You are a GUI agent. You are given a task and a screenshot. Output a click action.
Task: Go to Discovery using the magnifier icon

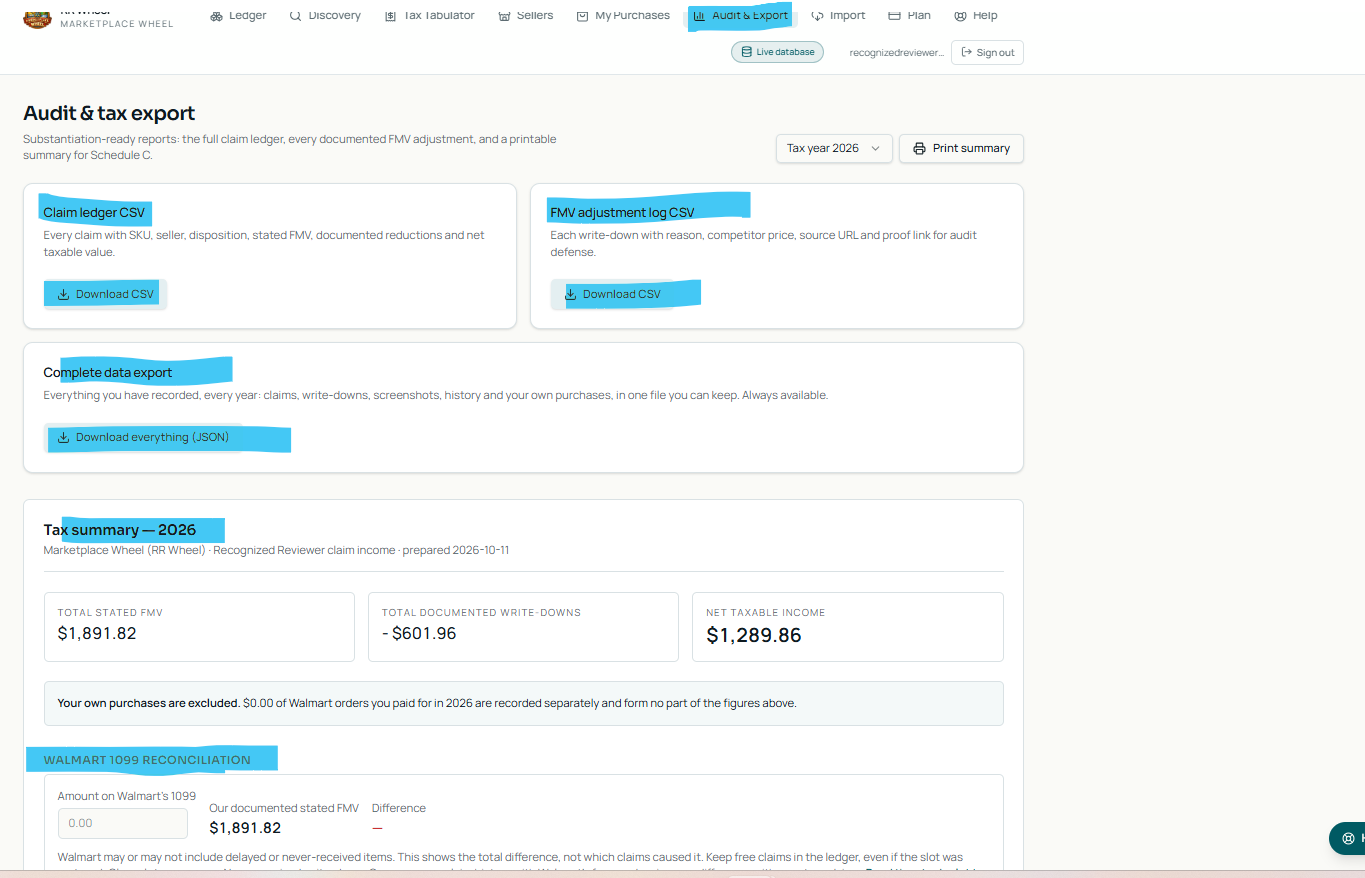pos(295,16)
